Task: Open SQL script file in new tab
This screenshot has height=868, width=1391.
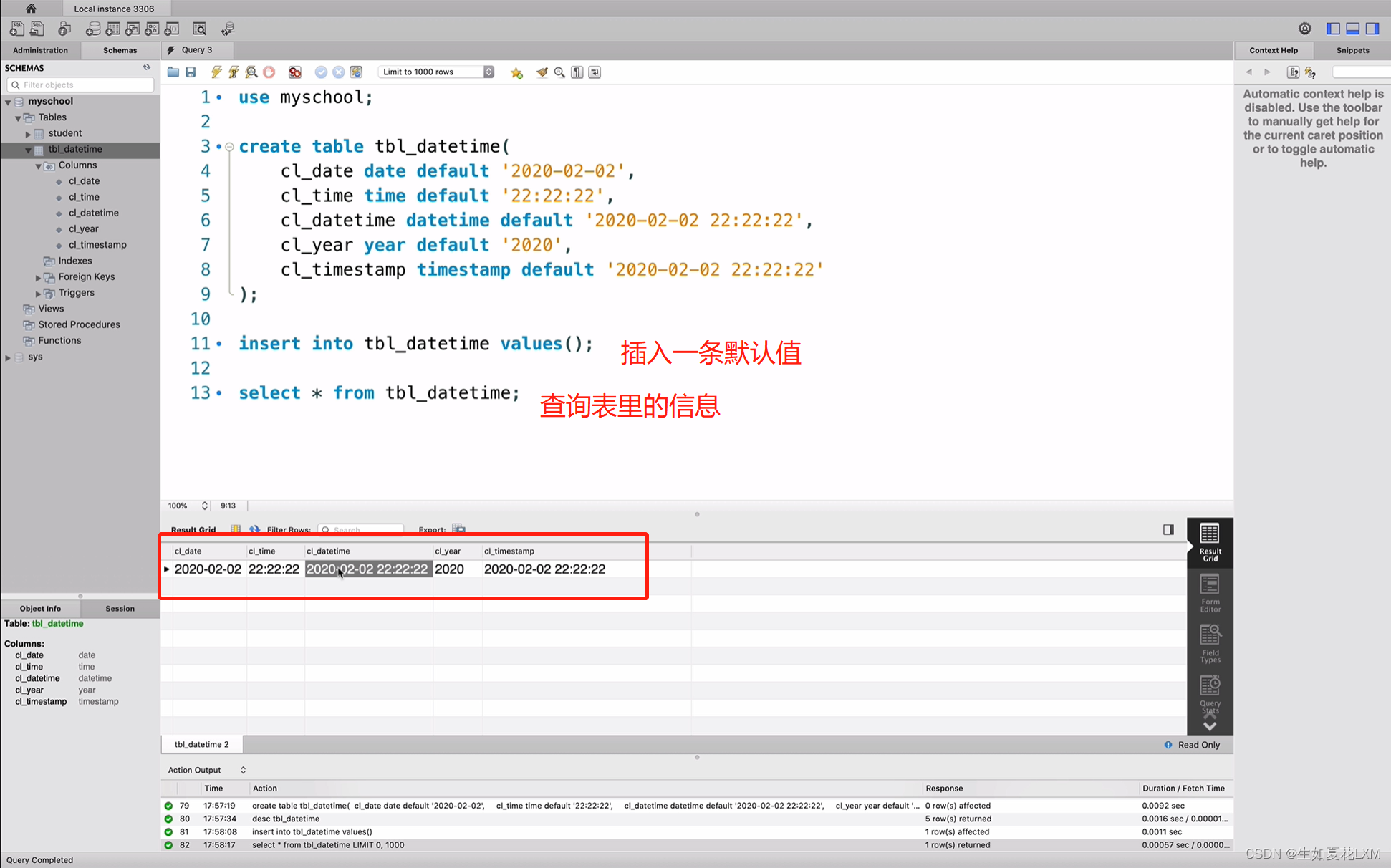Action: coord(37,29)
